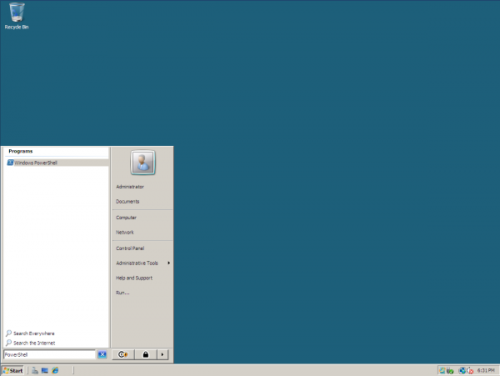Open Server Manager from Quick Launch
The width and height of the screenshot is (500, 376).
click(x=35, y=370)
